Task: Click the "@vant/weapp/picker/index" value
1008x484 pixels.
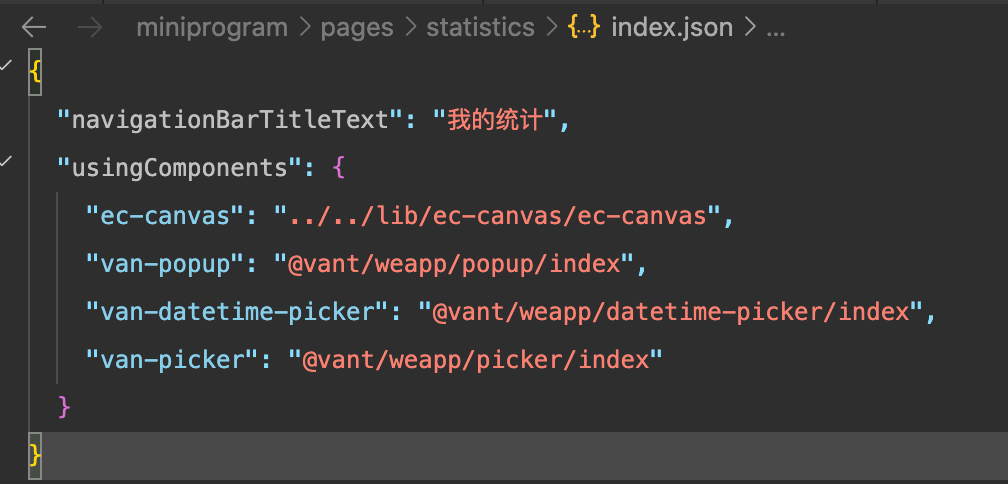Action: point(476,360)
